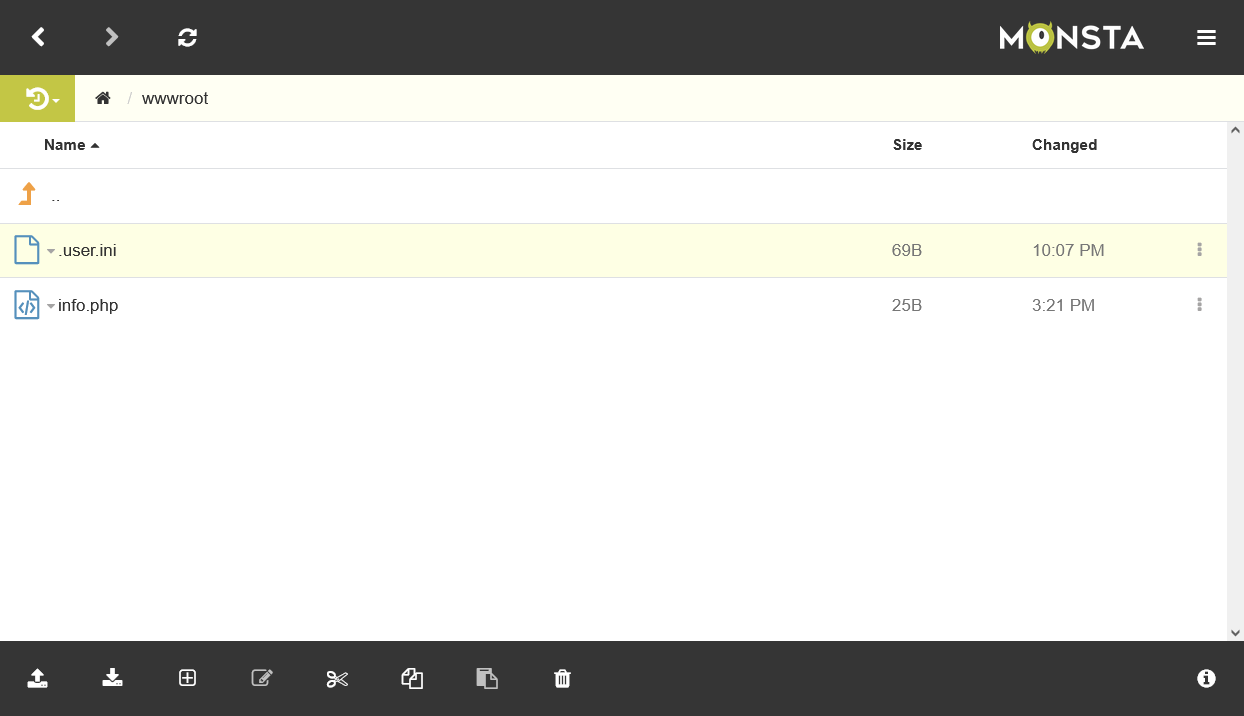1244x716 pixels.
Task: Expand the dropdown arrow beside info.php
Action: (51, 306)
